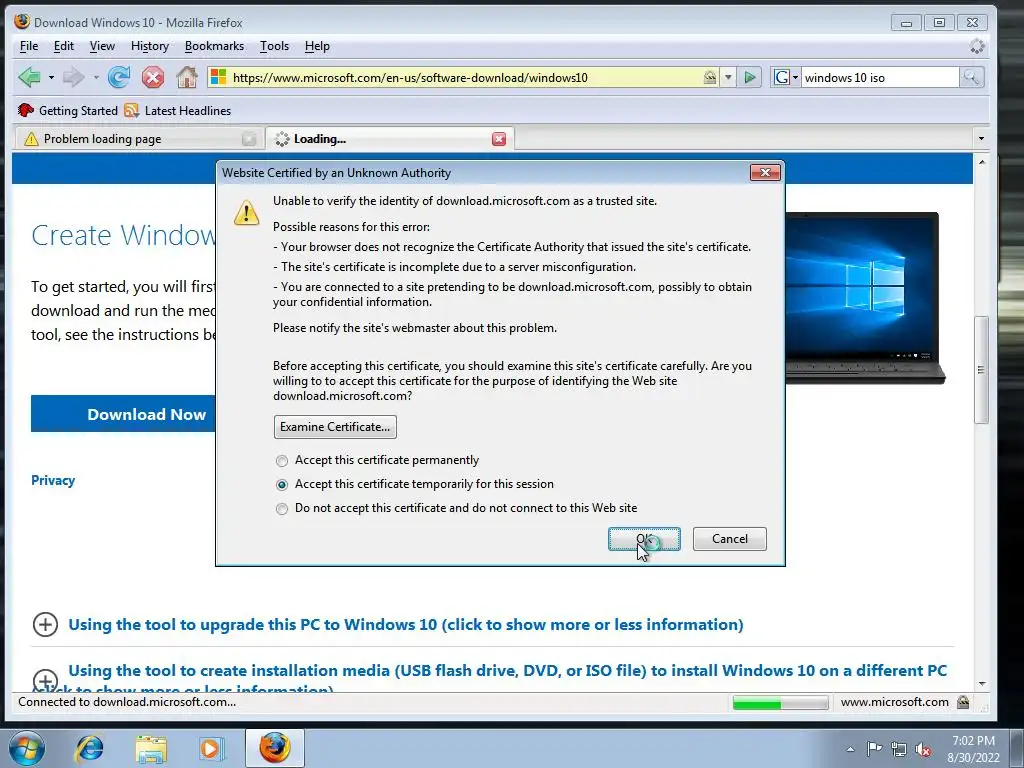1024x768 pixels.
Task: Click the Examine Certificate button
Action: [x=335, y=427]
